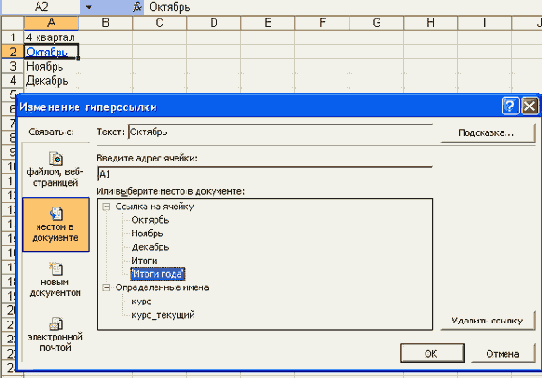Click the formula bar fx function icon
Image resolution: width=542 pixels, height=378 pixels.
coord(138,7)
